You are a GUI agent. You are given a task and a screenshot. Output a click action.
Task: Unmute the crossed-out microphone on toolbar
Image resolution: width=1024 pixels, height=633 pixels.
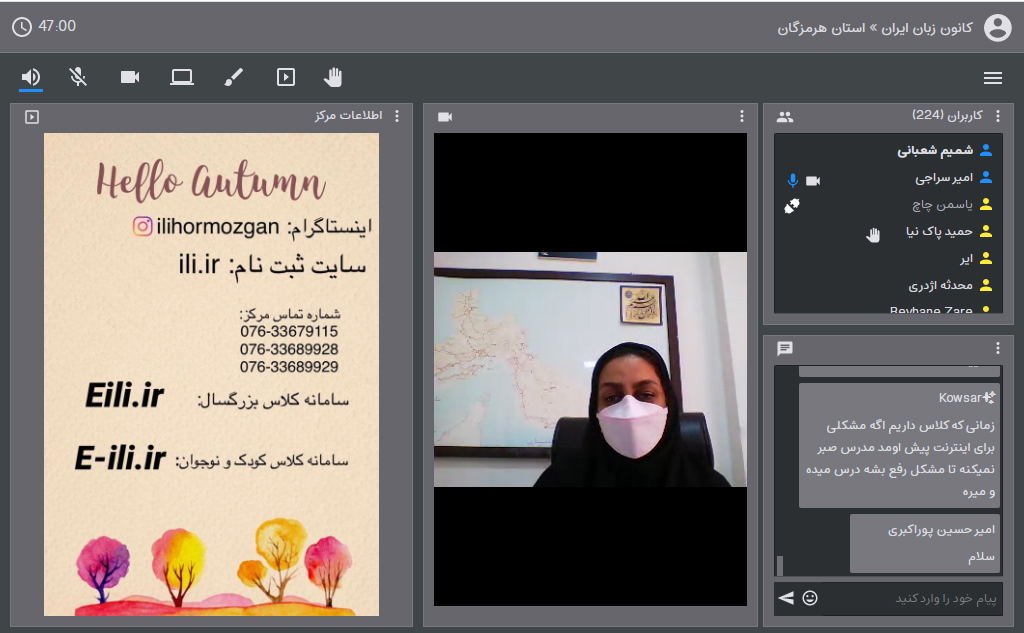click(x=78, y=77)
